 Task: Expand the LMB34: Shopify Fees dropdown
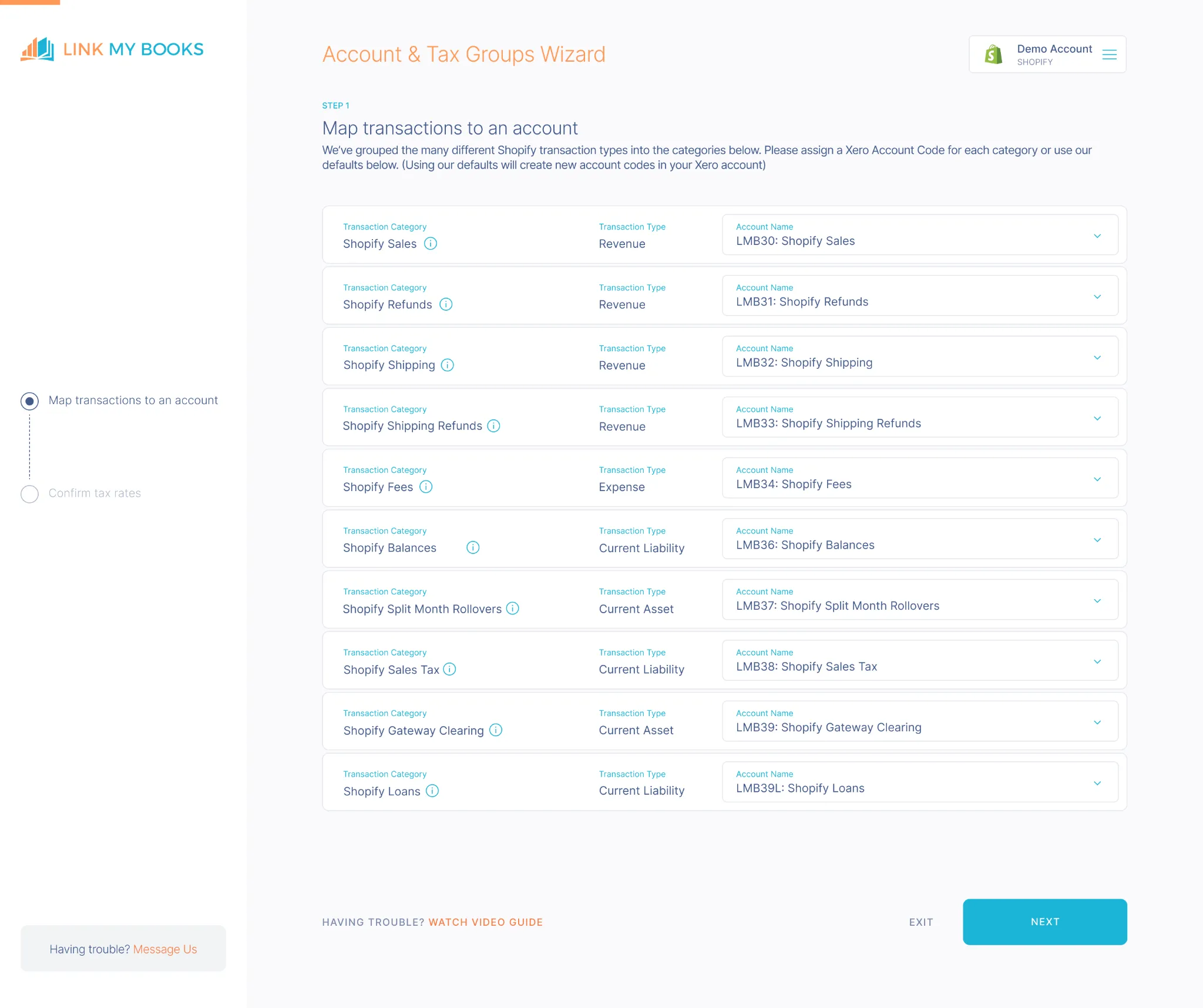[920, 478]
